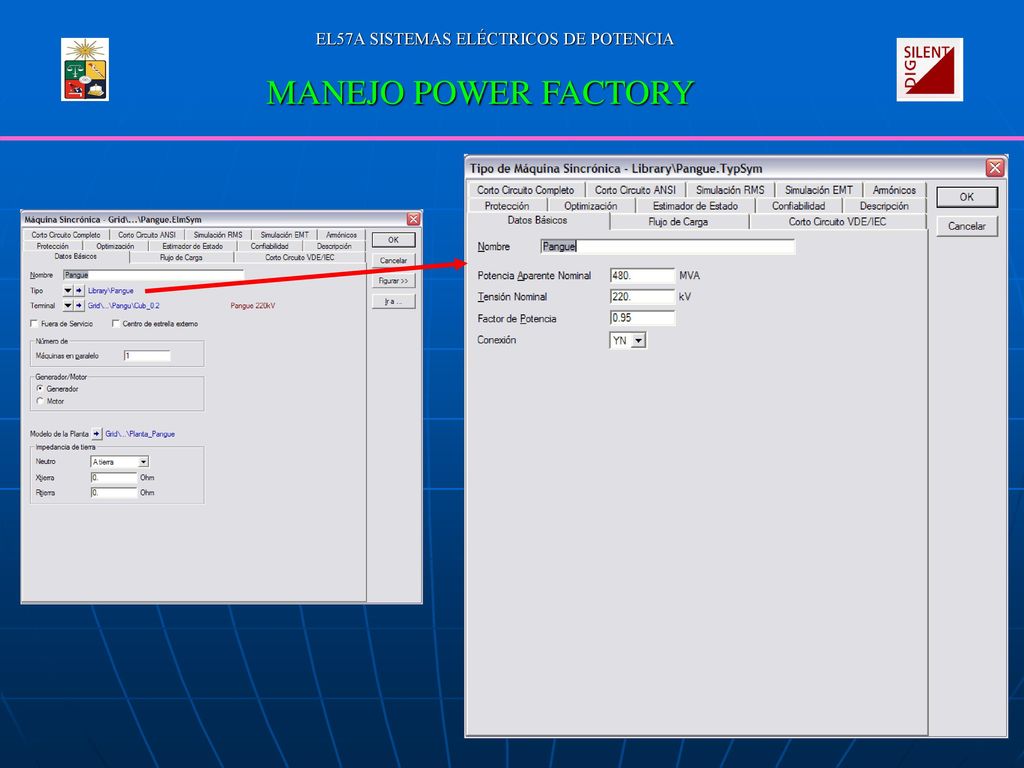Open the Conexión YN dropdown
1024x768 pixels.
click(x=639, y=340)
